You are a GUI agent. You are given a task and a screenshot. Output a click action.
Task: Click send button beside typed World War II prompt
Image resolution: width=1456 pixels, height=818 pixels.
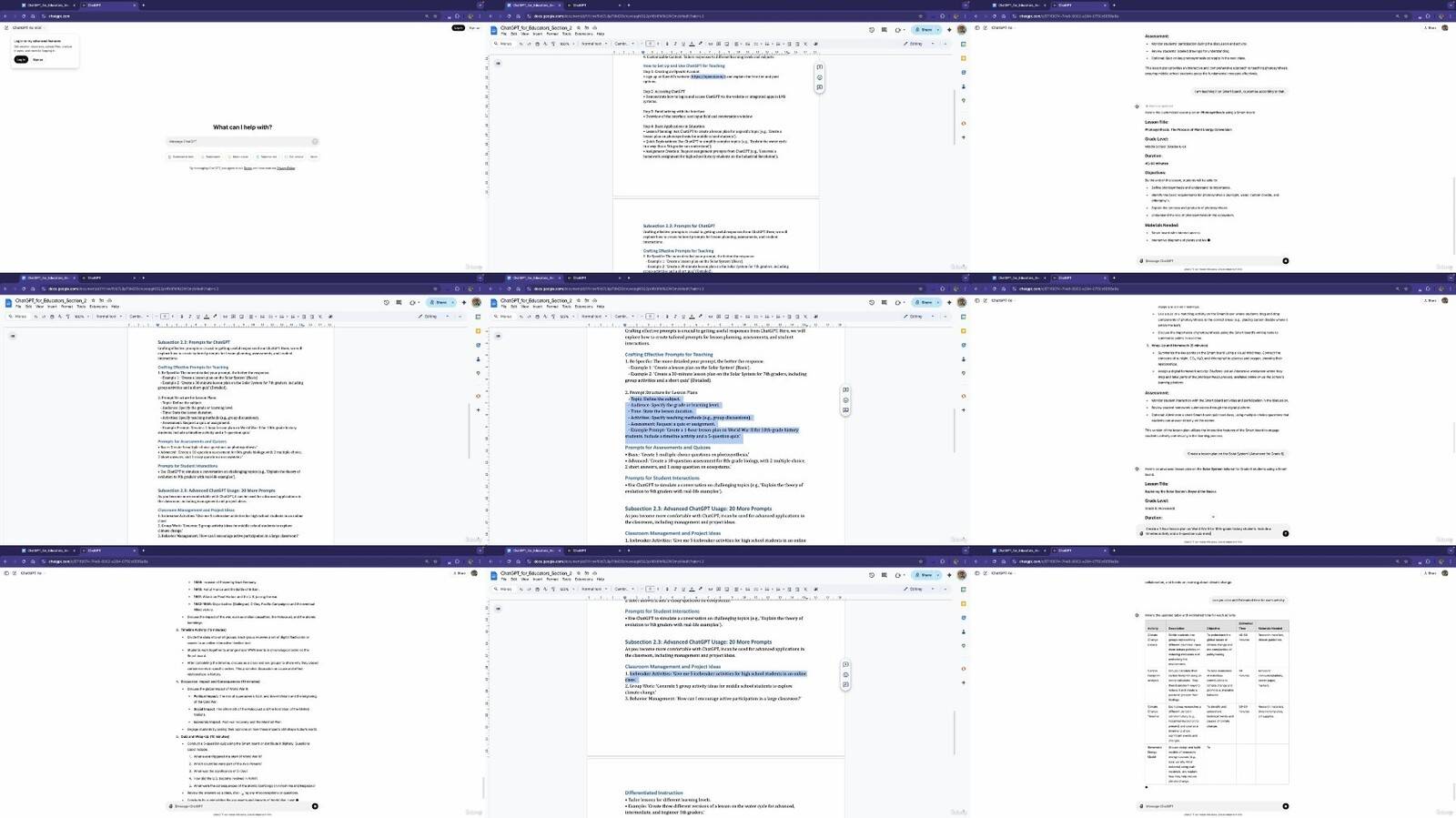tap(1286, 533)
